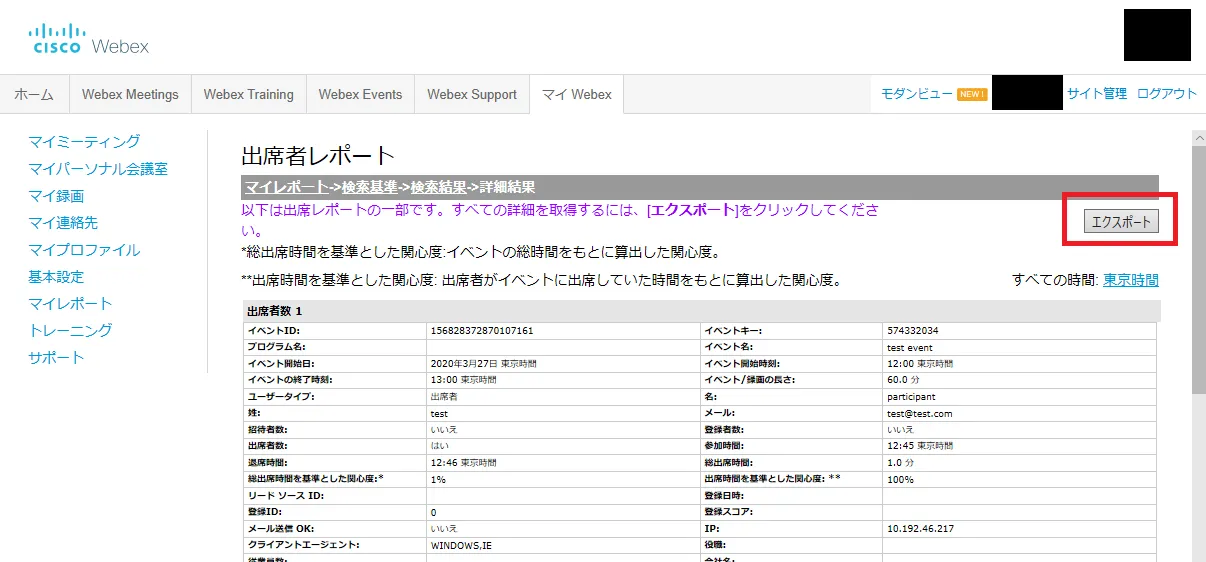Click the Cisco Webex logo

pyautogui.click(x=89, y=39)
